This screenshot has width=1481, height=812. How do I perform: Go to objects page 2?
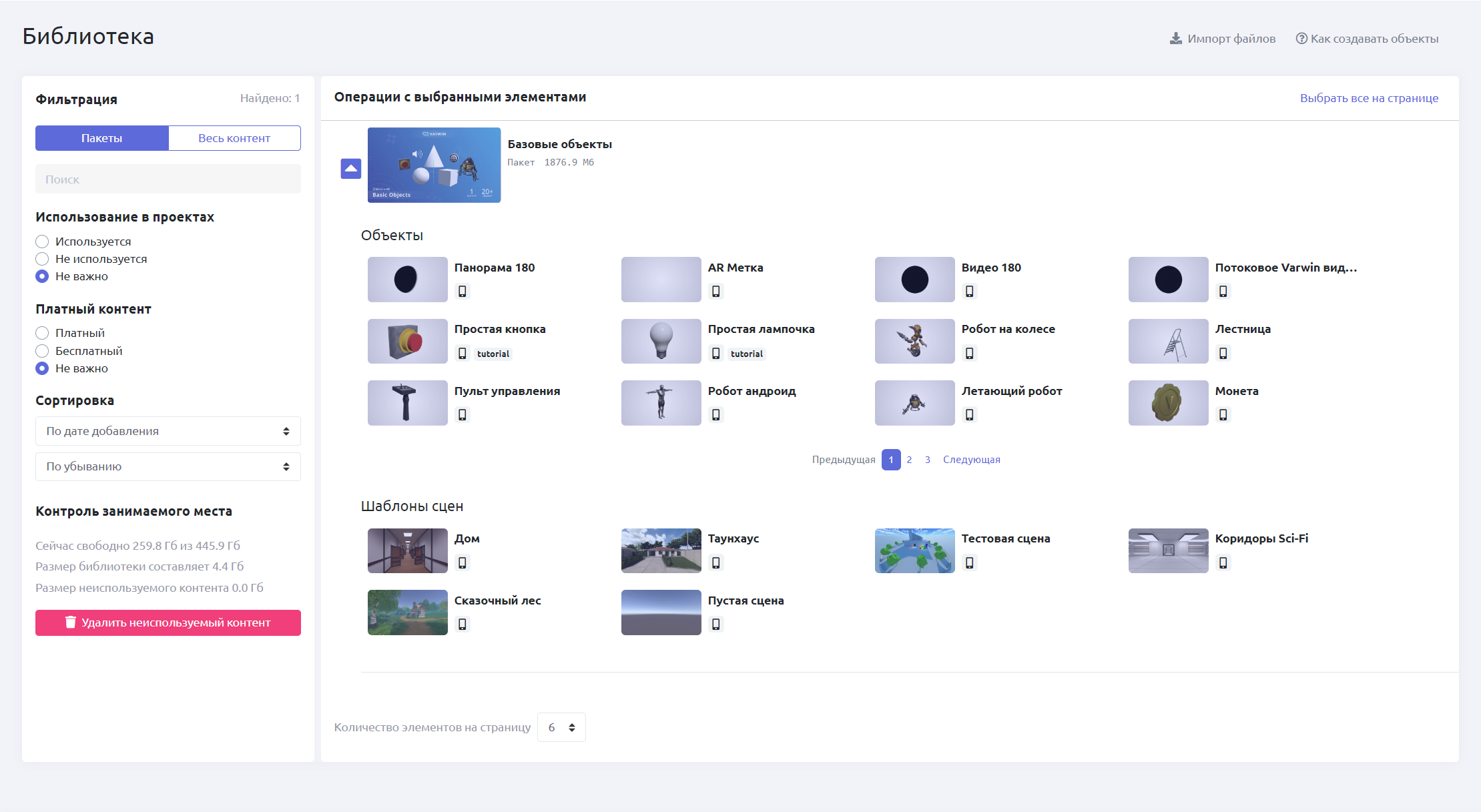909,460
